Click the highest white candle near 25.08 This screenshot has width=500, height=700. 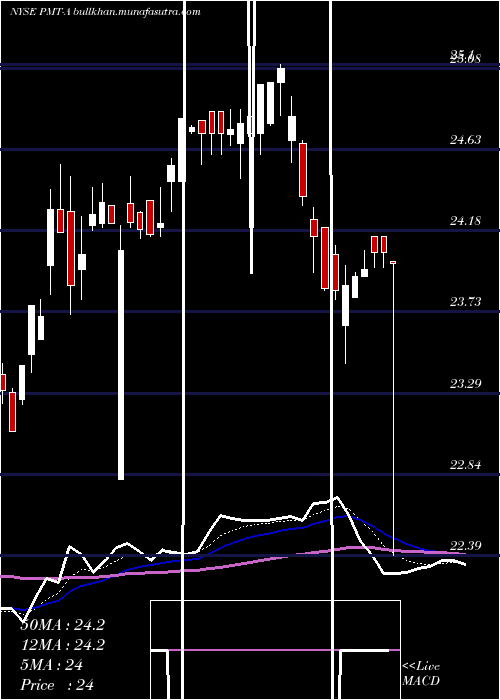pos(281,75)
